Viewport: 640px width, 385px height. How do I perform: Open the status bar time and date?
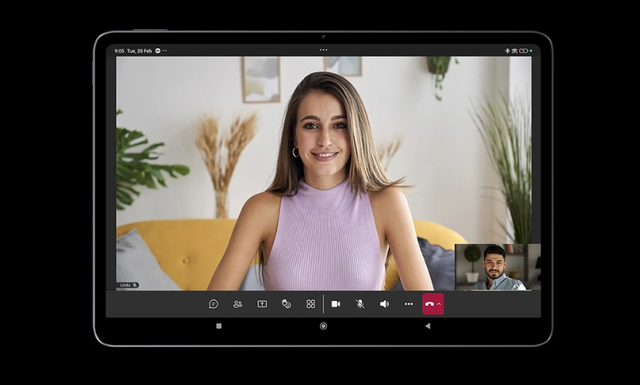(x=133, y=51)
